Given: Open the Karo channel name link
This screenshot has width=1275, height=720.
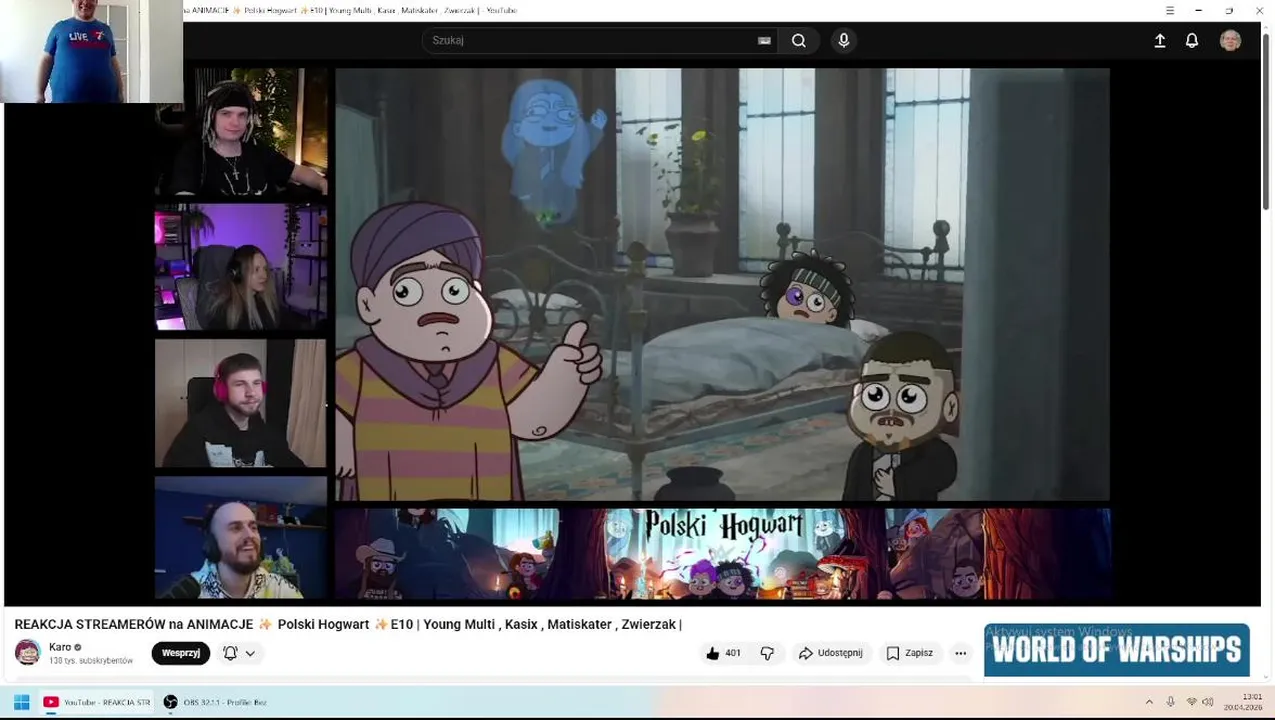Looking at the screenshot, I should [x=60, y=647].
